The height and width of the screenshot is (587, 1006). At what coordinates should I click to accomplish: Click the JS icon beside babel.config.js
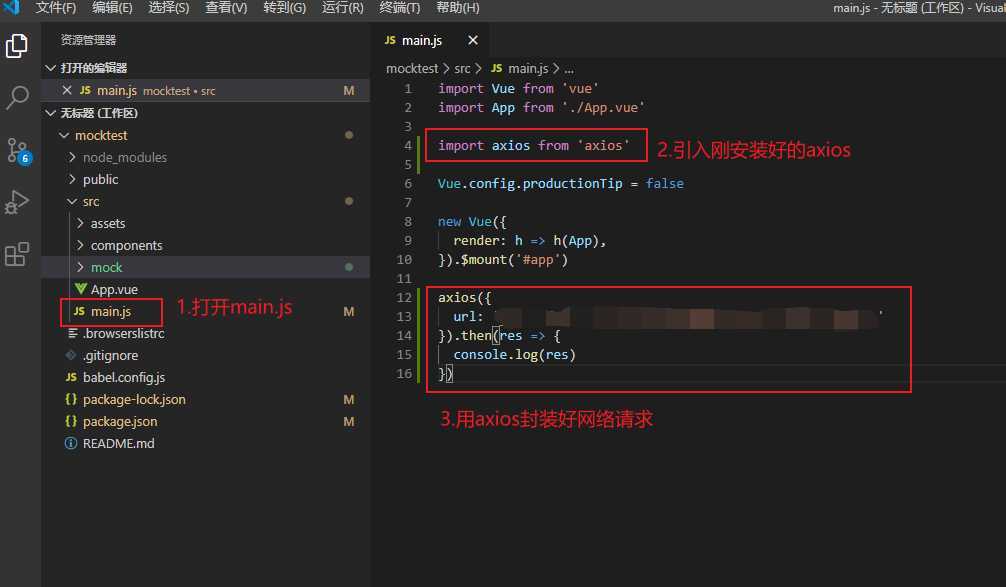coord(71,377)
